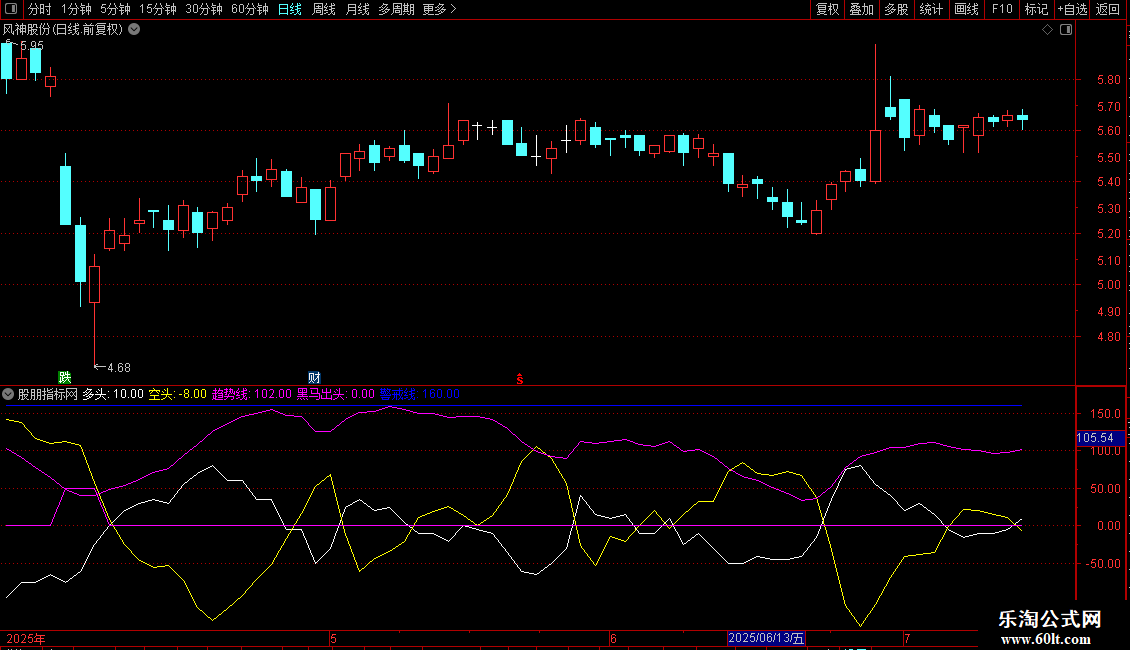Image resolution: width=1130 pixels, height=650 pixels.
Task: Switch to 30分钟 period
Action: pos(204,9)
